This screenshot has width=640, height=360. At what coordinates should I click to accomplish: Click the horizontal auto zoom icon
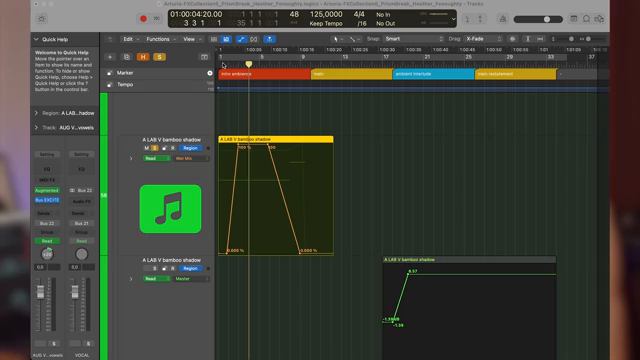click(x=540, y=39)
